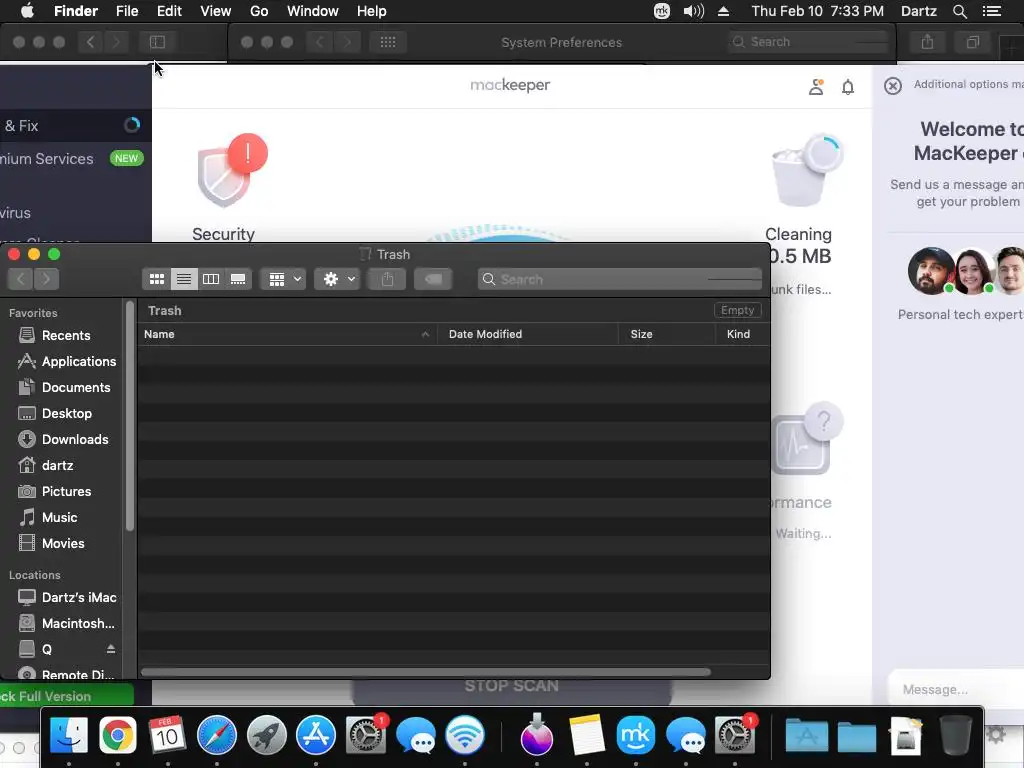Open MacKeeper notifications bell
The height and width of the screenshot is (768, 1024).
848,88
